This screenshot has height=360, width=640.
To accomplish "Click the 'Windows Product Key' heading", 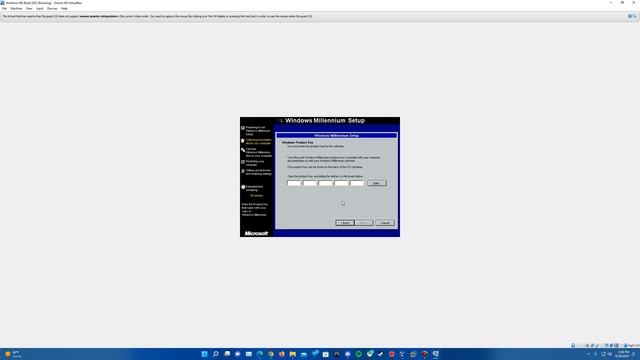I will 298,142.
